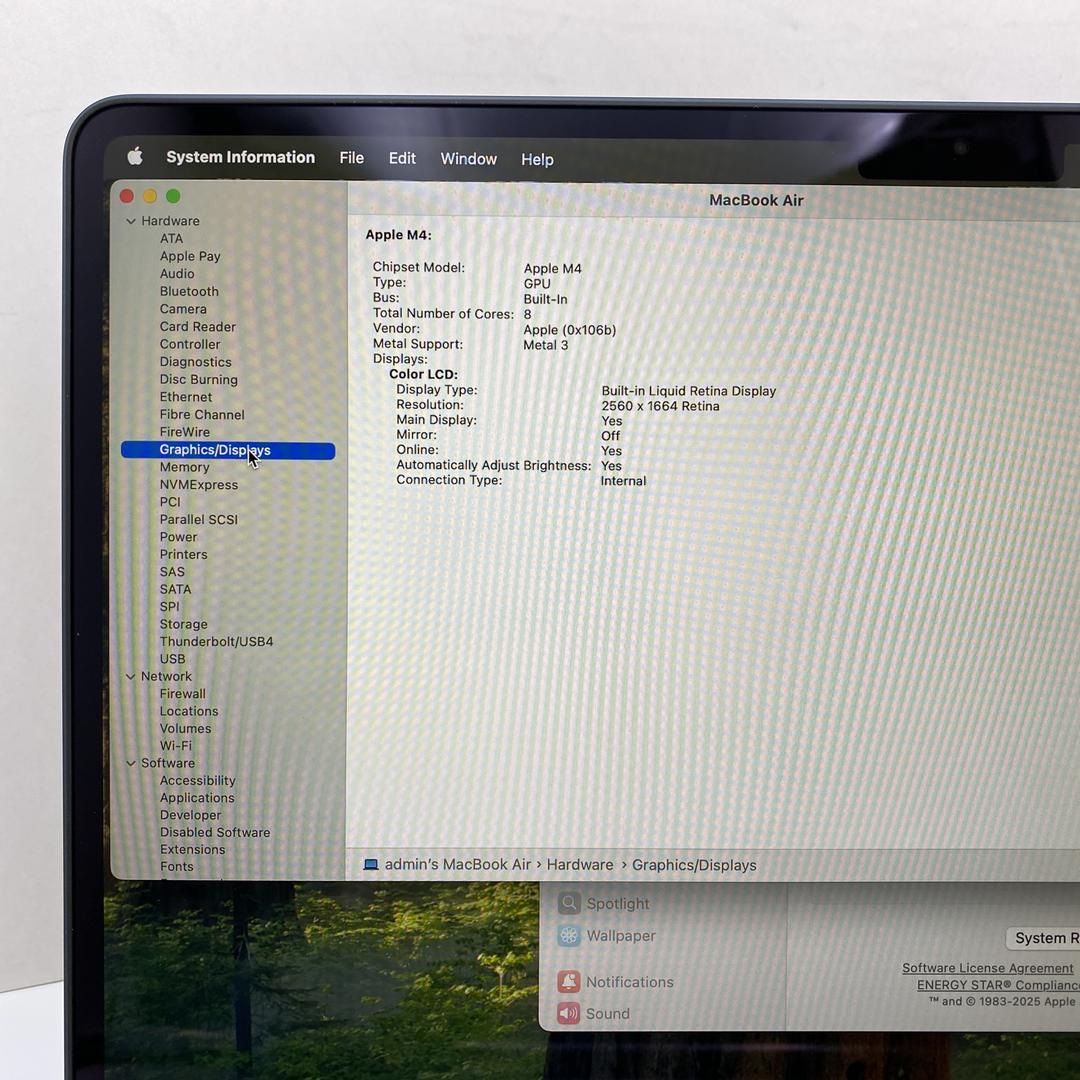The height and width of the screenshot is (1080, 1080).
Task: Click Hardware in the bottom path bar
Action: 580,865
